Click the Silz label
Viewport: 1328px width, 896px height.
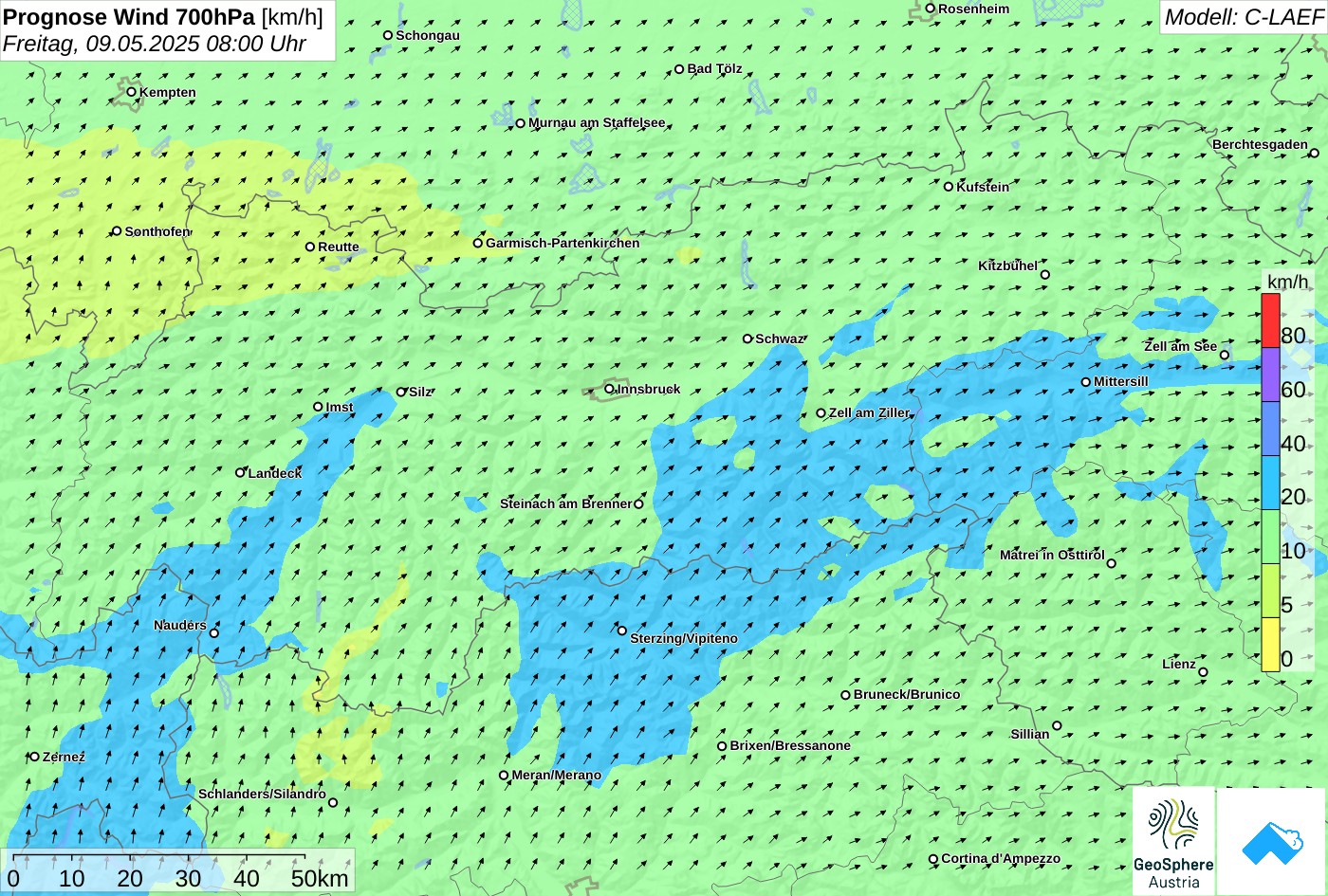[420, 392]
